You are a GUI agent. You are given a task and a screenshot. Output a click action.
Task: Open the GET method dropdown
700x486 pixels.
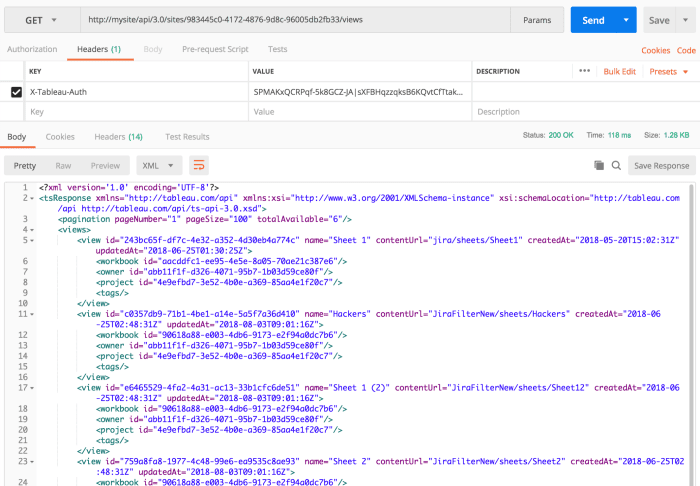click(42, 20)
